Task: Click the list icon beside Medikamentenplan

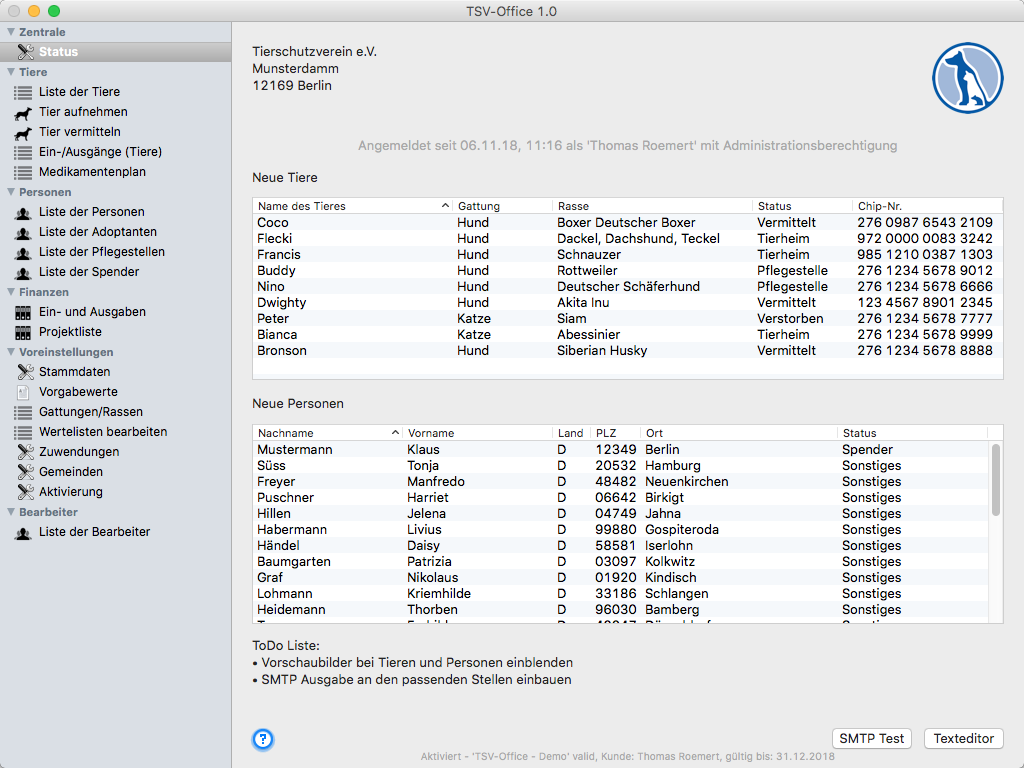Action: coord(23,172)
